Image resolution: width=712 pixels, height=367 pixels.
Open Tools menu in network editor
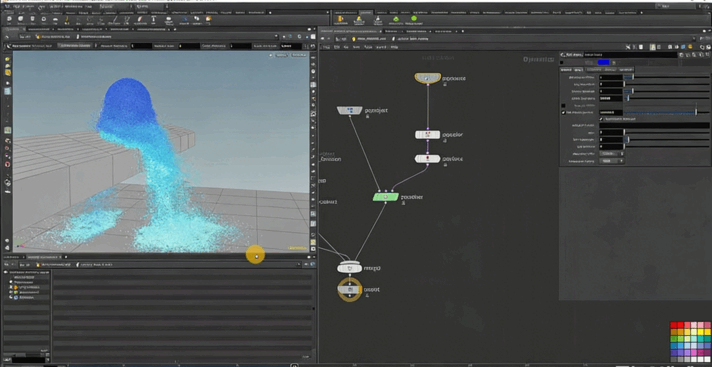pos(368,47)
